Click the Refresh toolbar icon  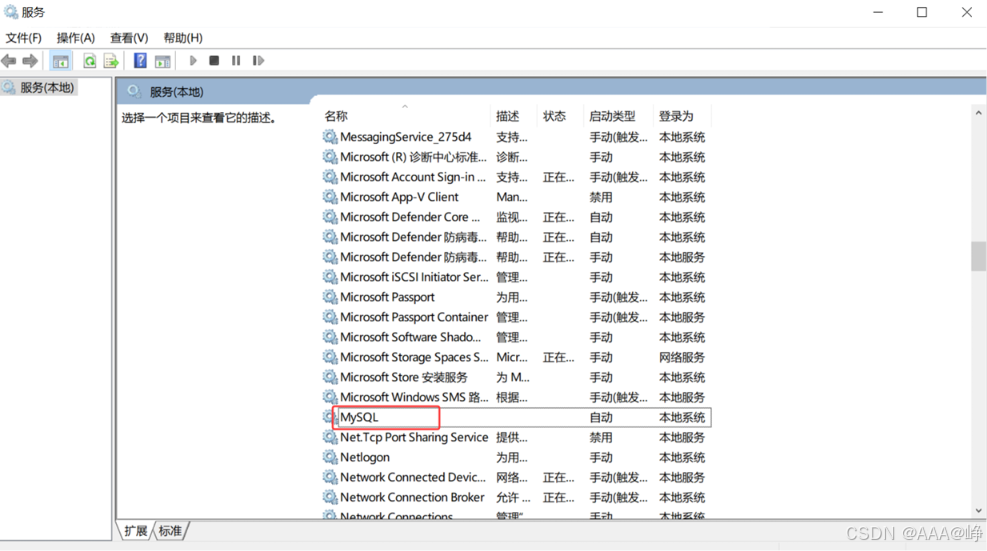(90, 61)
